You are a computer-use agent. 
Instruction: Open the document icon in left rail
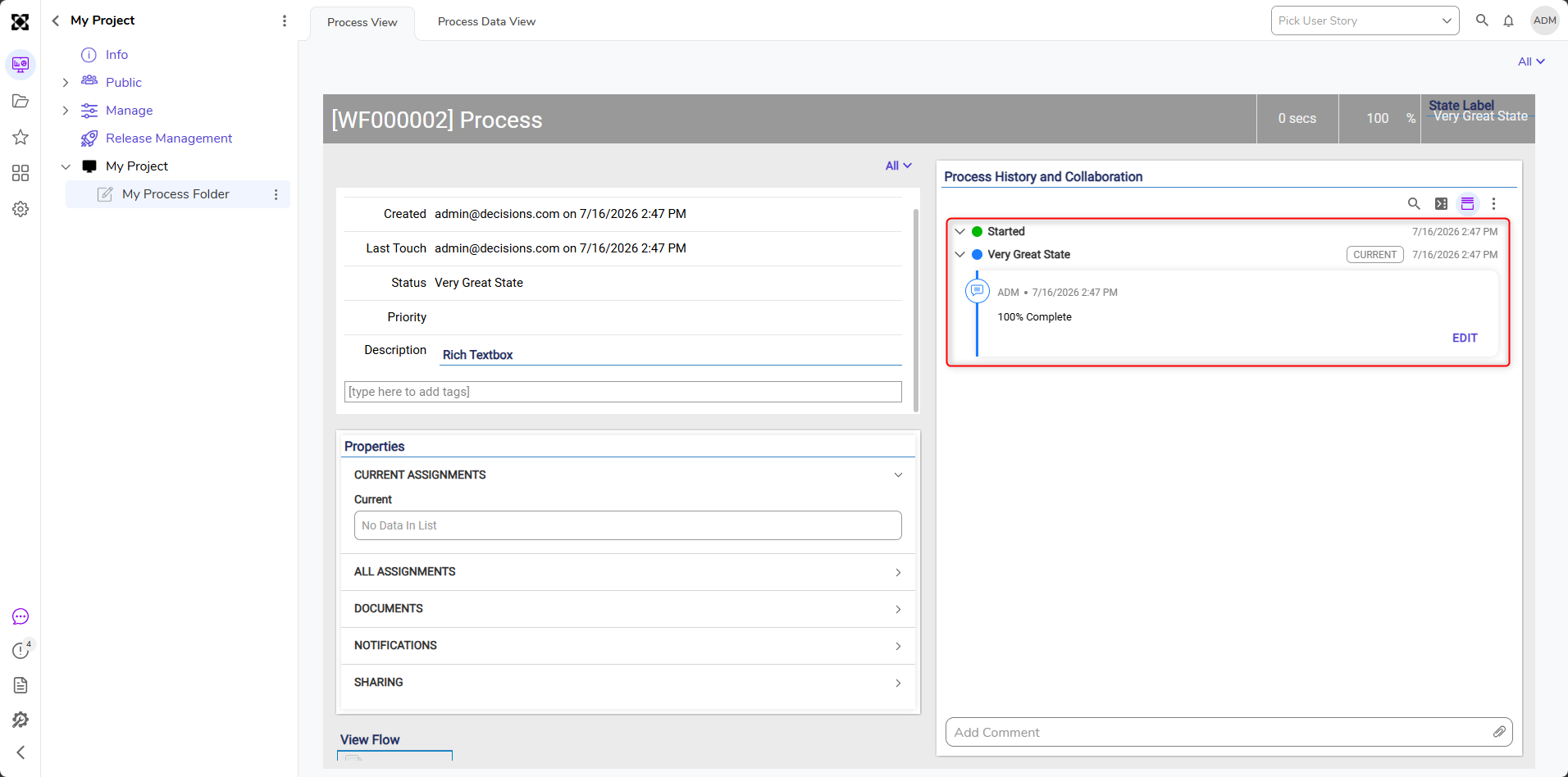[21, 685]
